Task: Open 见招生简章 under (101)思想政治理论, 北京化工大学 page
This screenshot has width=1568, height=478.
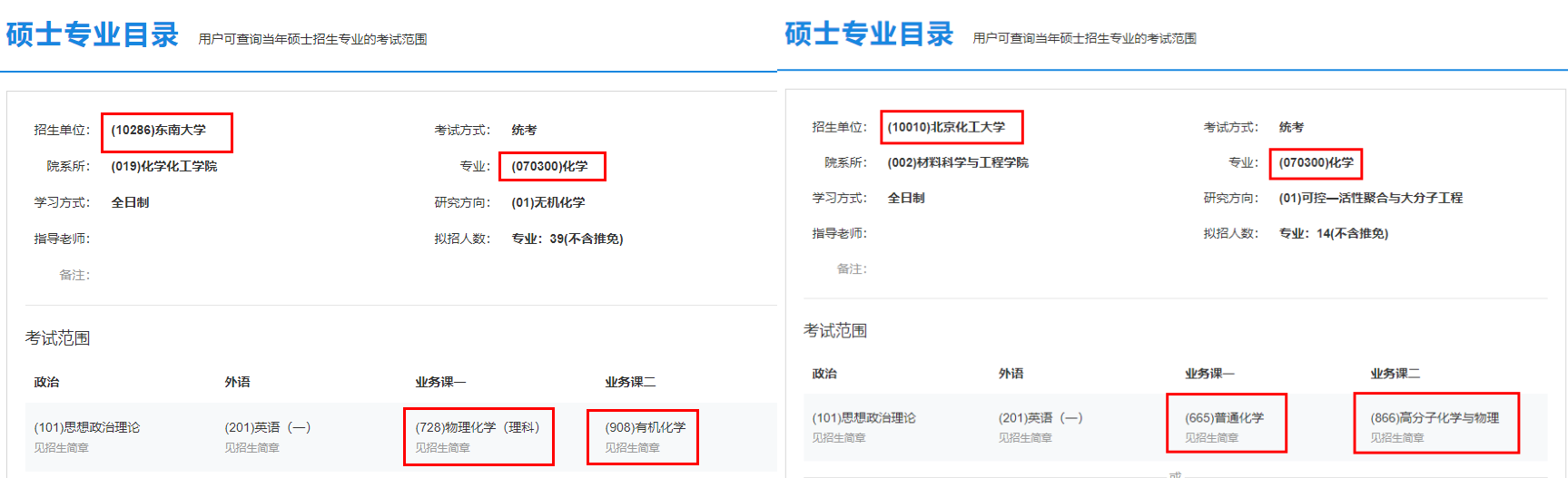Action: [839, 438]
